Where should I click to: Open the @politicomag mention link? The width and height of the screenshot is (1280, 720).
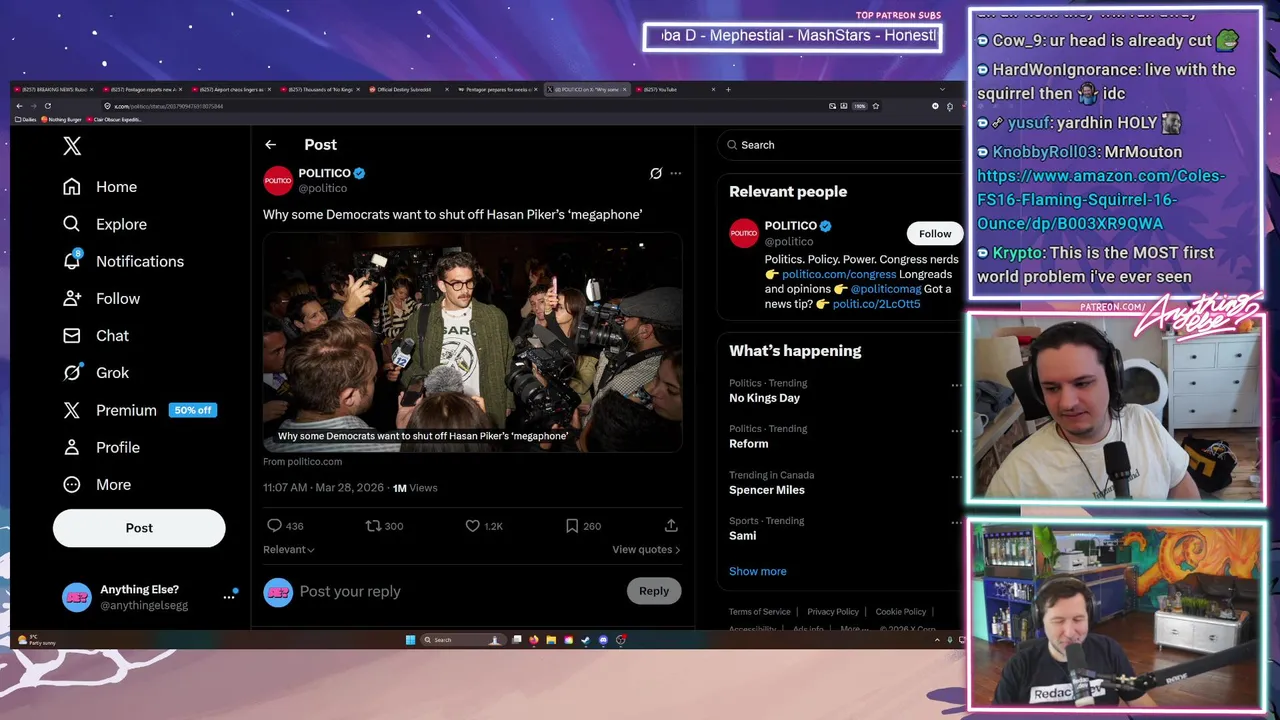885,289
